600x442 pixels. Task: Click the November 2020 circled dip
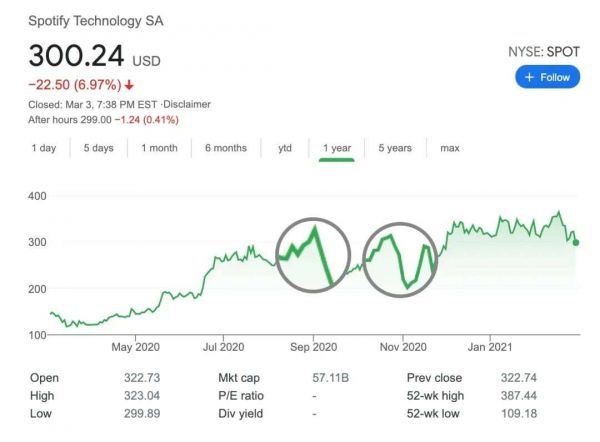[x=407, y=286]
